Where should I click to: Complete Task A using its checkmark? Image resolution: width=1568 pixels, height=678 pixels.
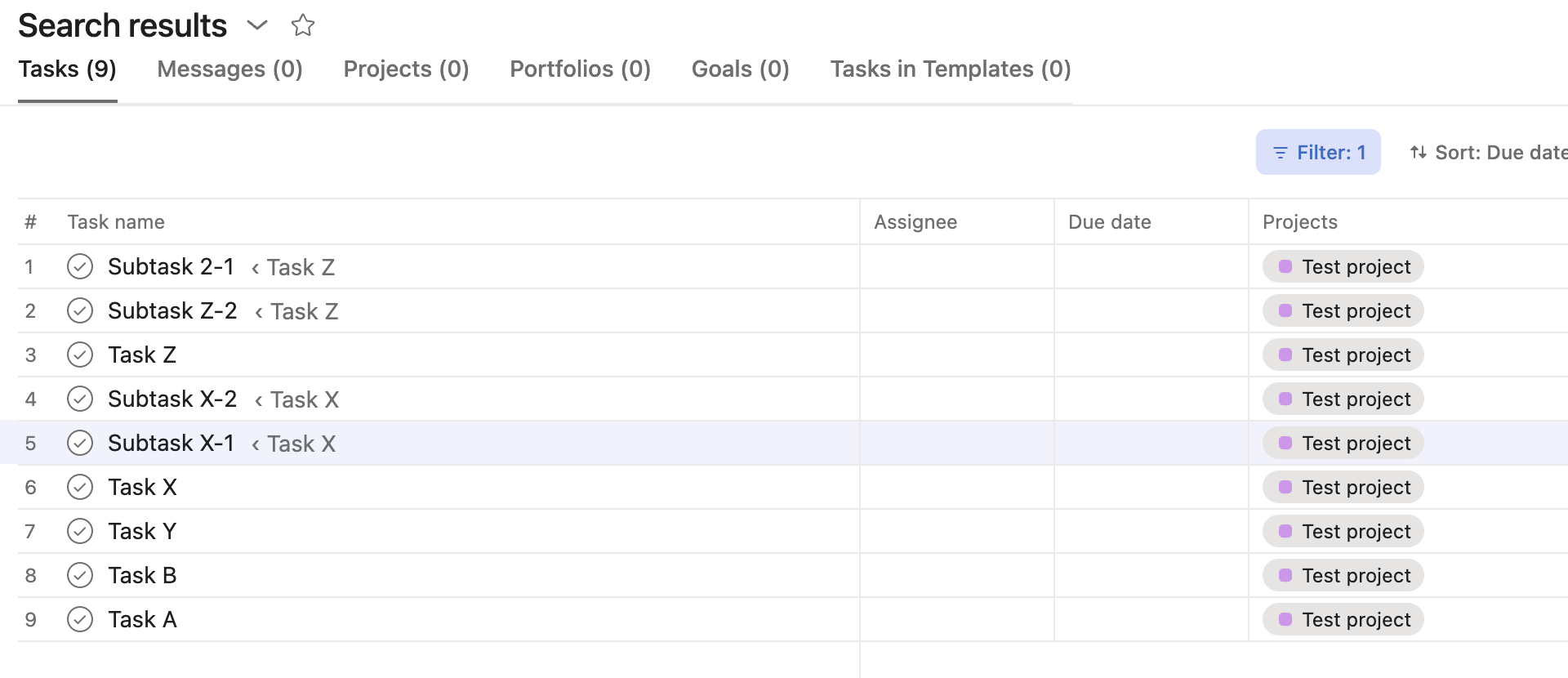[x=80, y=619]
